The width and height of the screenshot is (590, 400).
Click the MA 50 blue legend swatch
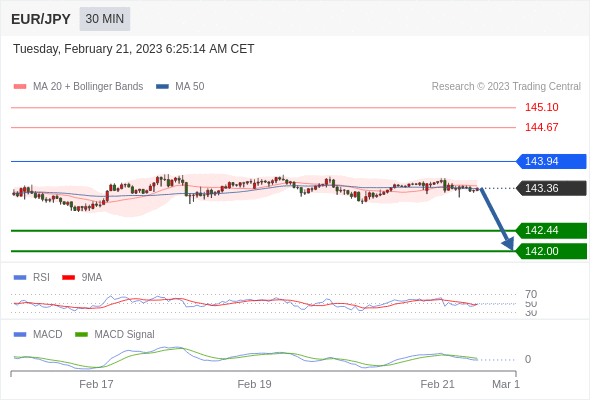point(162,87)
